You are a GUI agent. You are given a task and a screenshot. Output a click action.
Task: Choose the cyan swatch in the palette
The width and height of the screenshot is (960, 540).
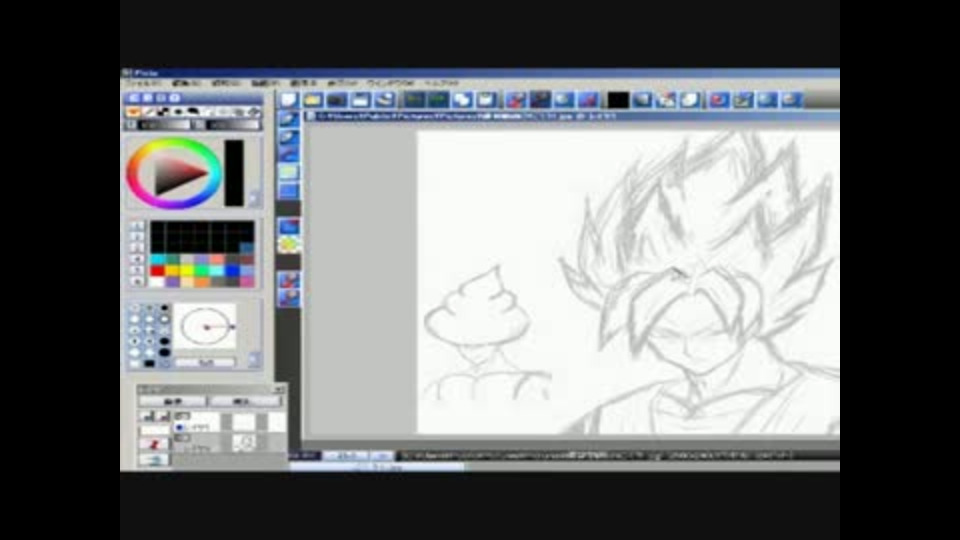[157, 260]
